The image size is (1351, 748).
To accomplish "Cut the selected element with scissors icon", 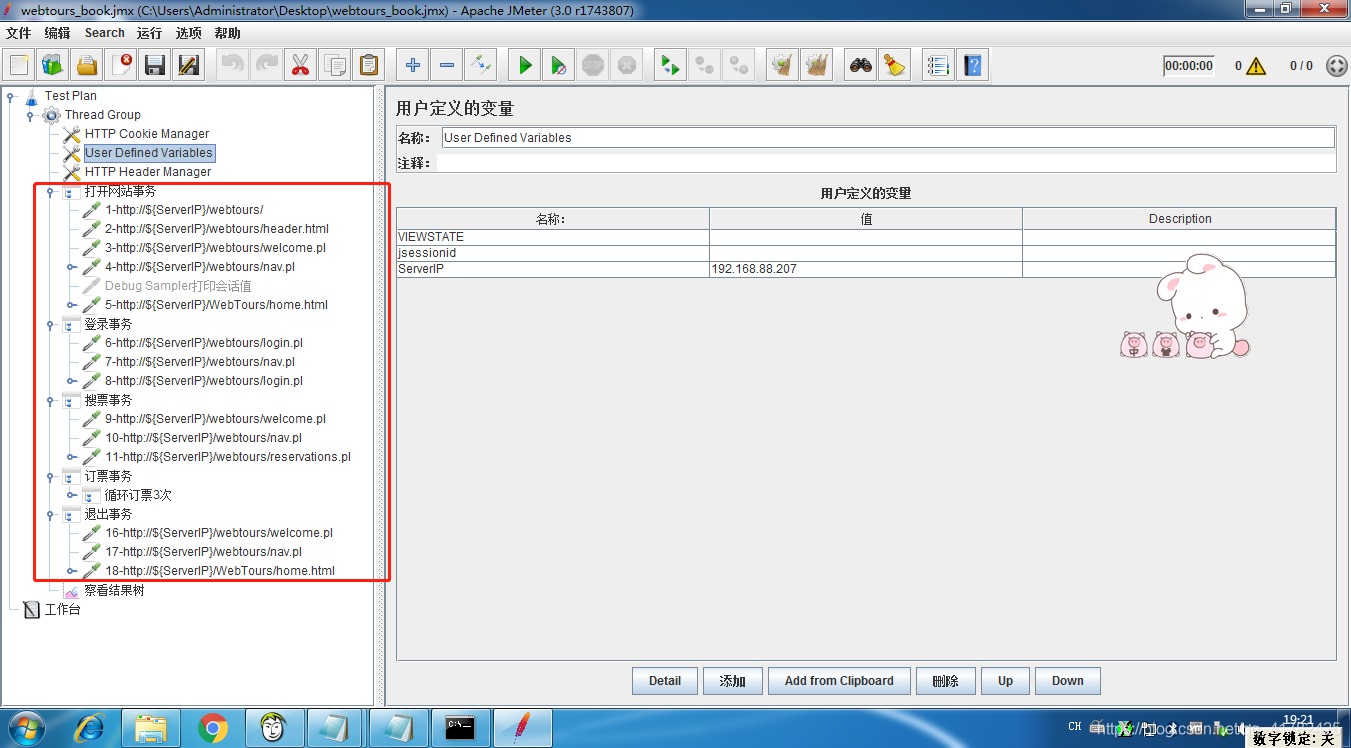I will tap(300, 66).
